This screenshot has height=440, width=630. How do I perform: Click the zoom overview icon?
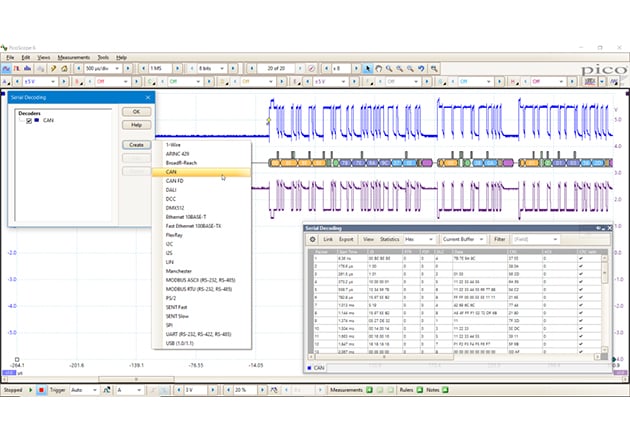434,69
